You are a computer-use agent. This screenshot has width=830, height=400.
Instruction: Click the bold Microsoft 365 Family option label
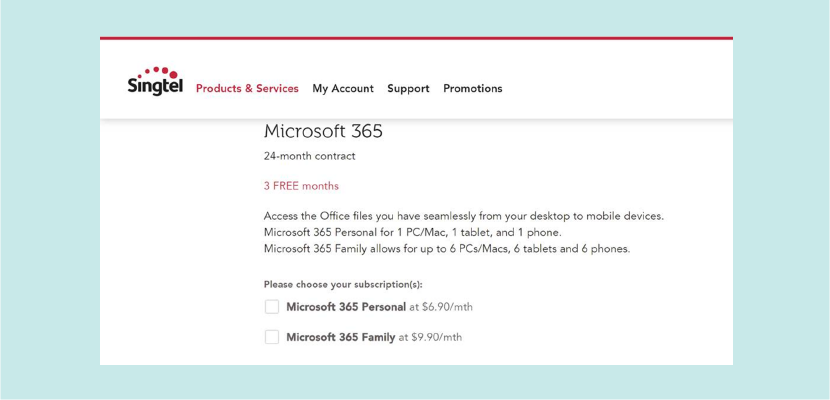341,337
